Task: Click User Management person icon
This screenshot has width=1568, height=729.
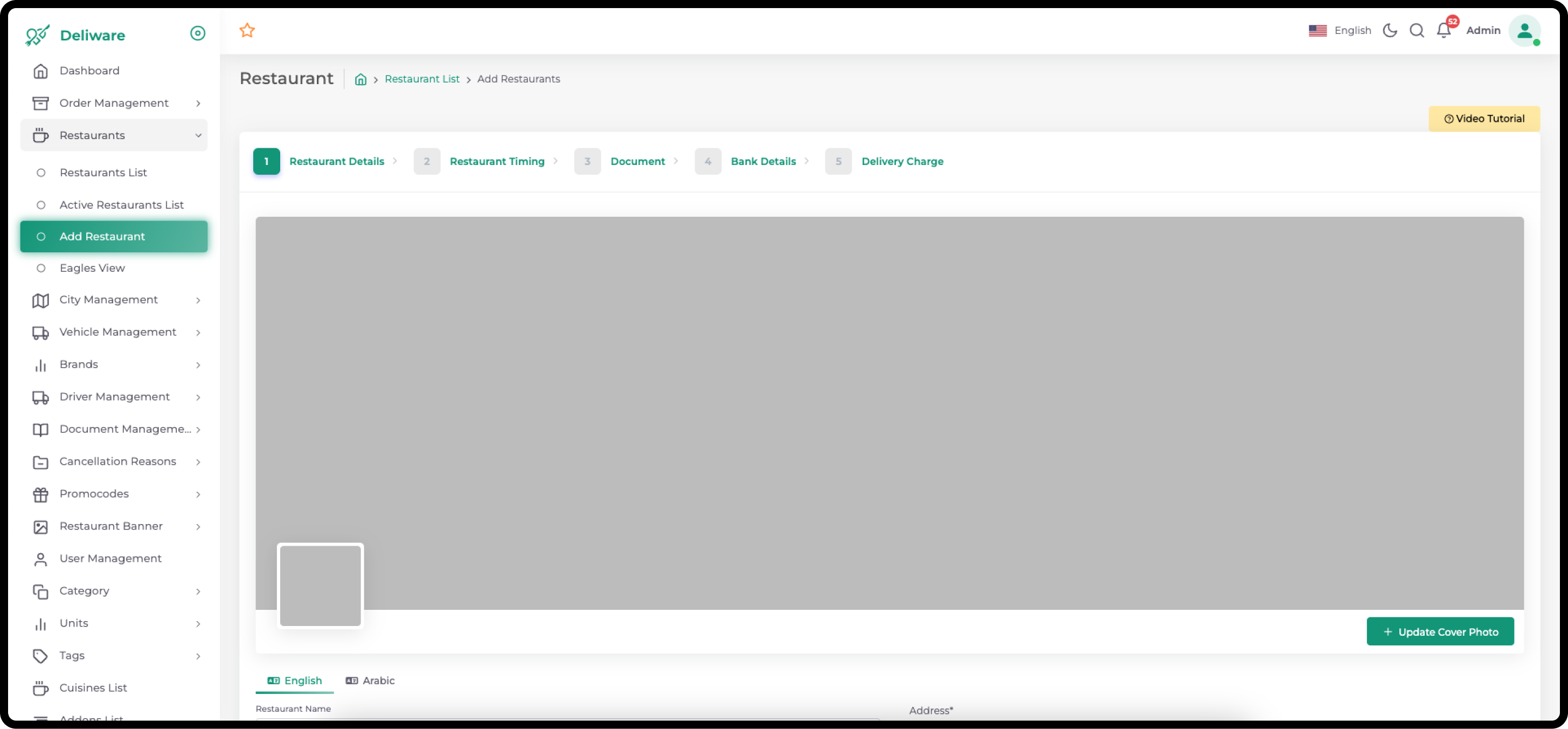Action: coord(40,559)
